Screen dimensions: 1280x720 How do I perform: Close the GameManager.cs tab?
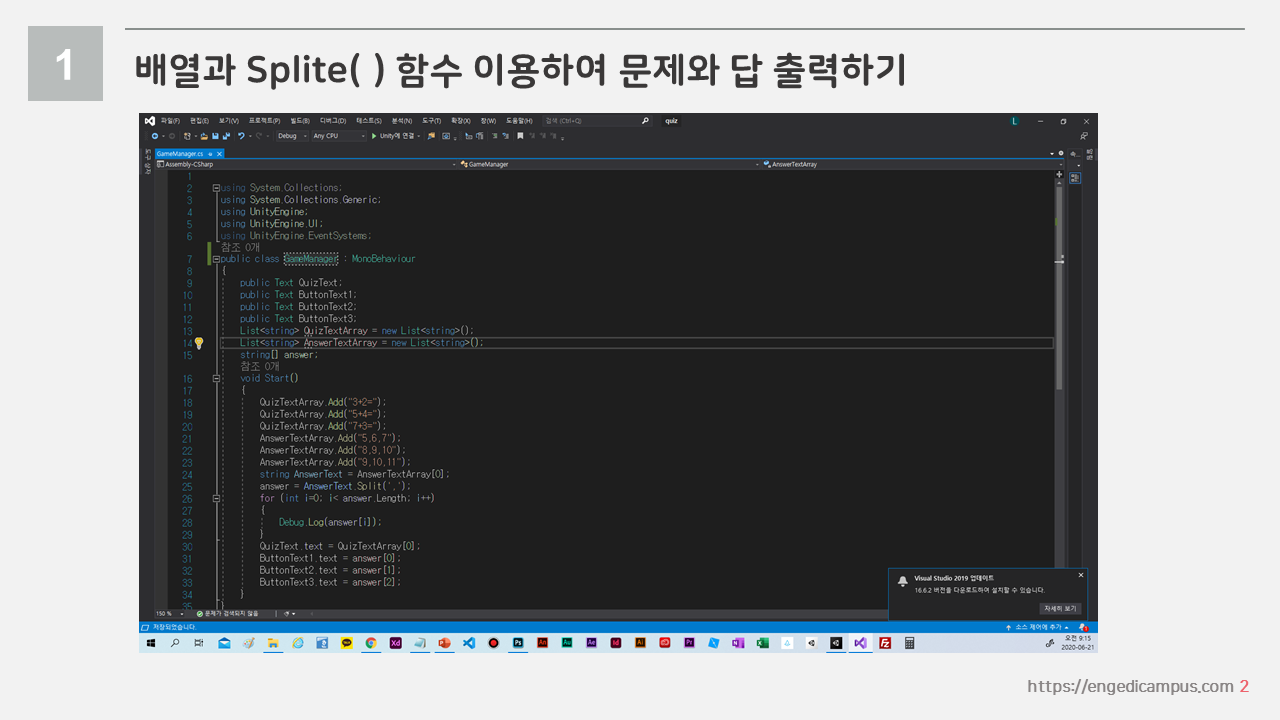point(219,153)
